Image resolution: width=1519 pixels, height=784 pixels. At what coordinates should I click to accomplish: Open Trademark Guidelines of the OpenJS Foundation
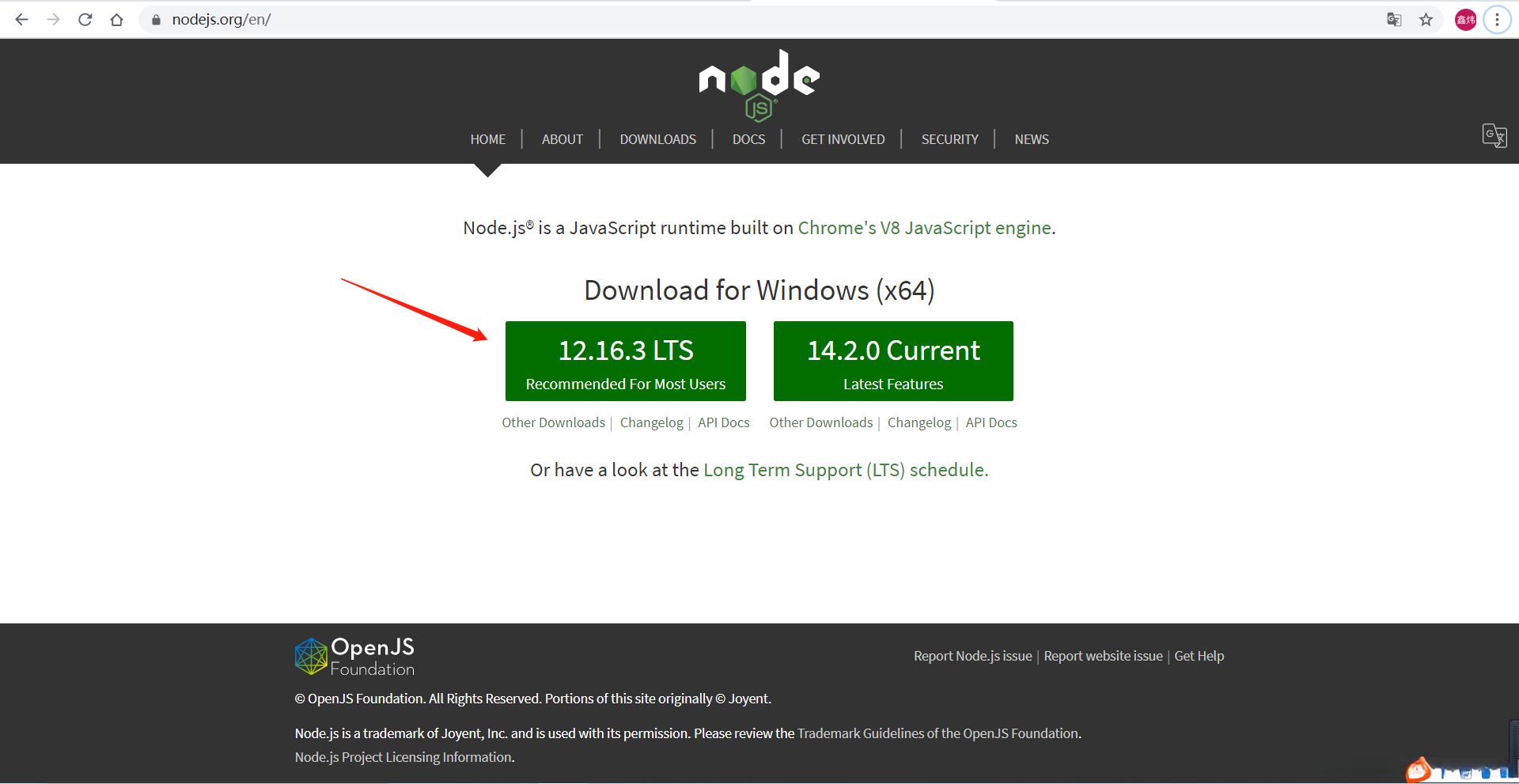tap(938, 733)
